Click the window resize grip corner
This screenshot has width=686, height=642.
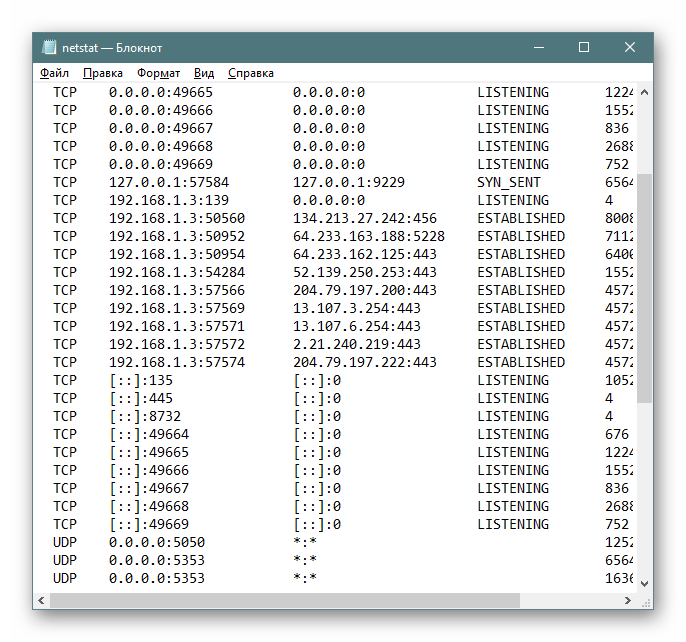click(645, 603)
